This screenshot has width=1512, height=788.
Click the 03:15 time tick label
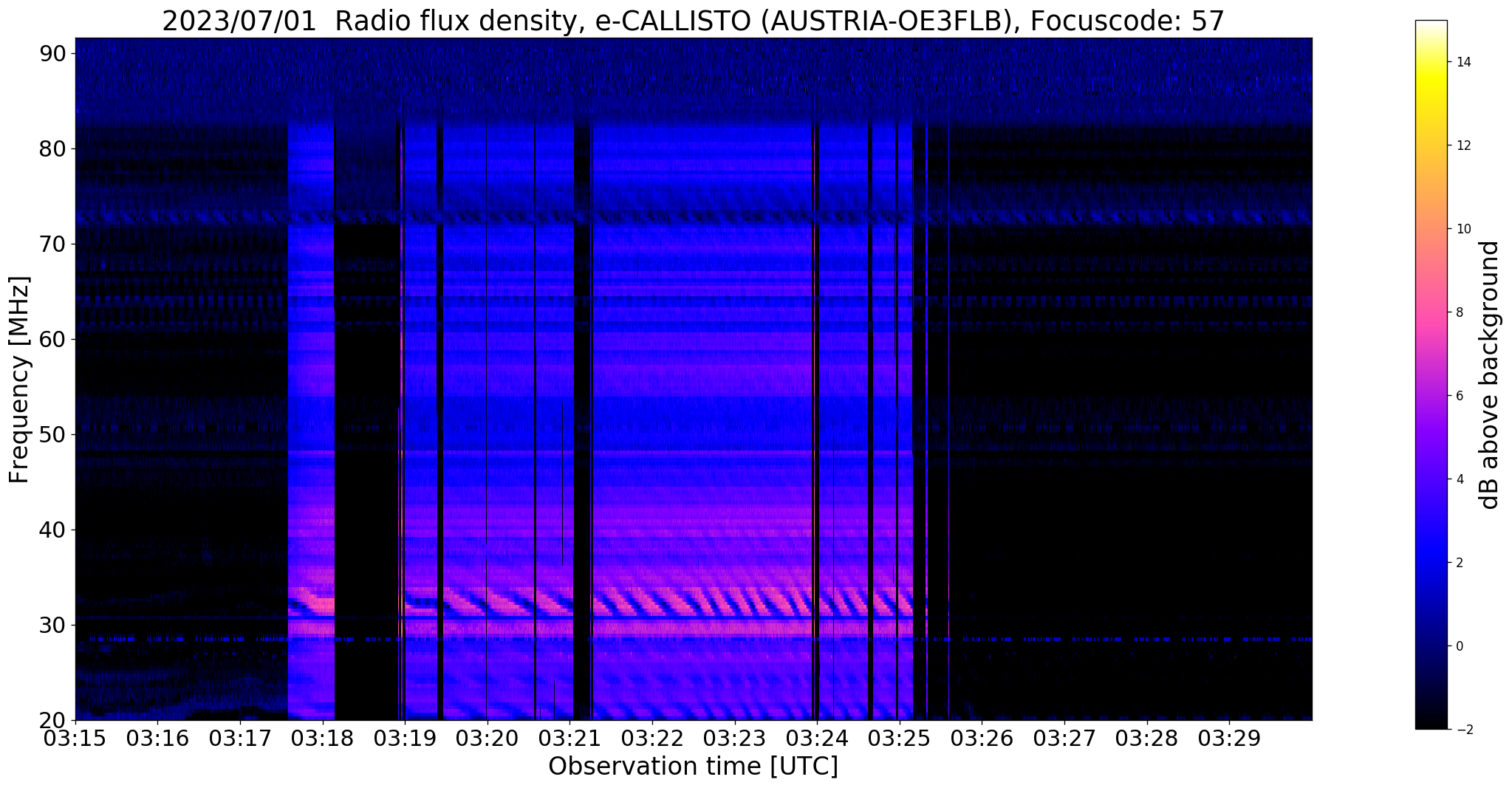[75, 738]
